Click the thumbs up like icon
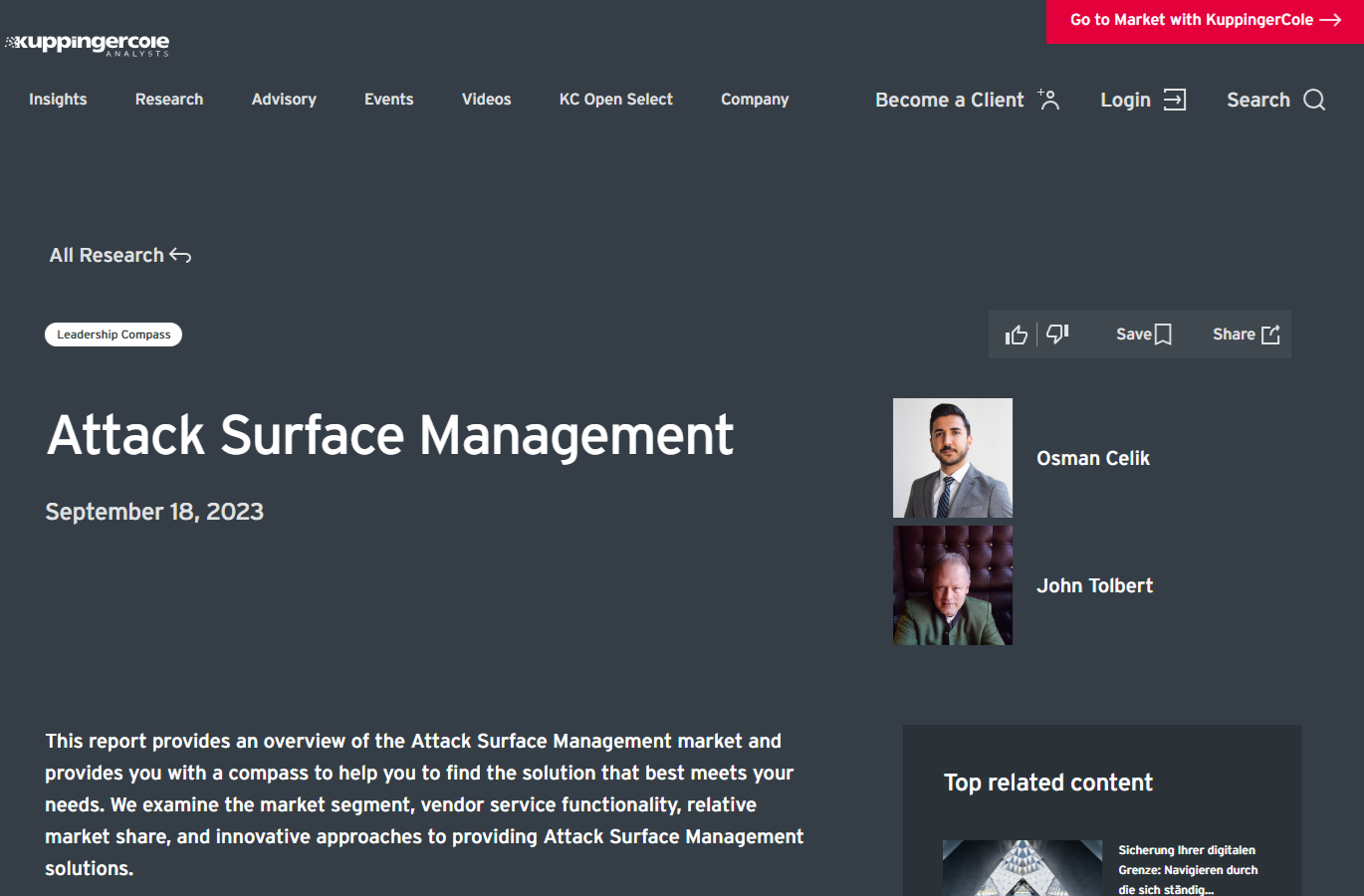1364x896 pixels. point(1016,335)
